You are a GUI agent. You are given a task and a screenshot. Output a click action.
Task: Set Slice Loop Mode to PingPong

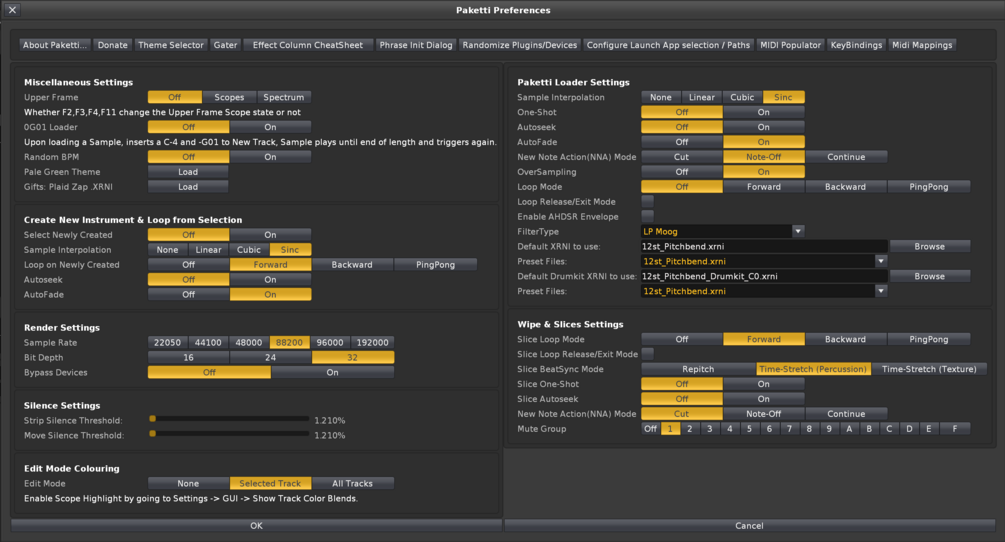coord(929,340)
